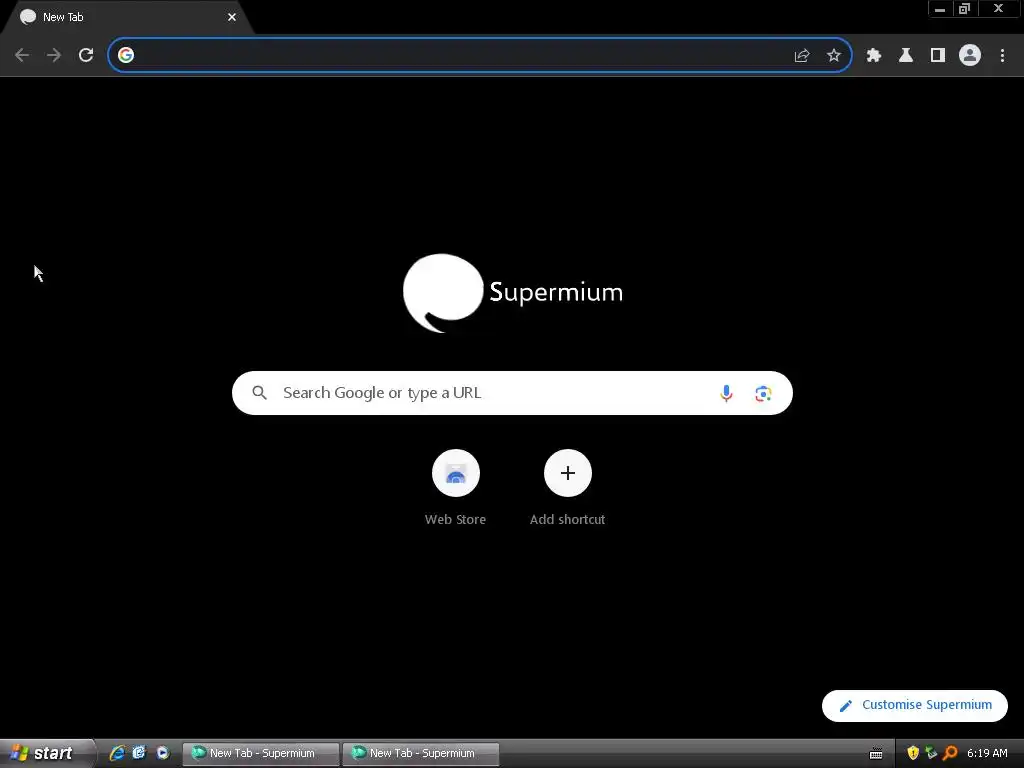Click the Supermium logo on the page
The height and width of the screenshot is (768, 1024).
[x=513, y=293]
